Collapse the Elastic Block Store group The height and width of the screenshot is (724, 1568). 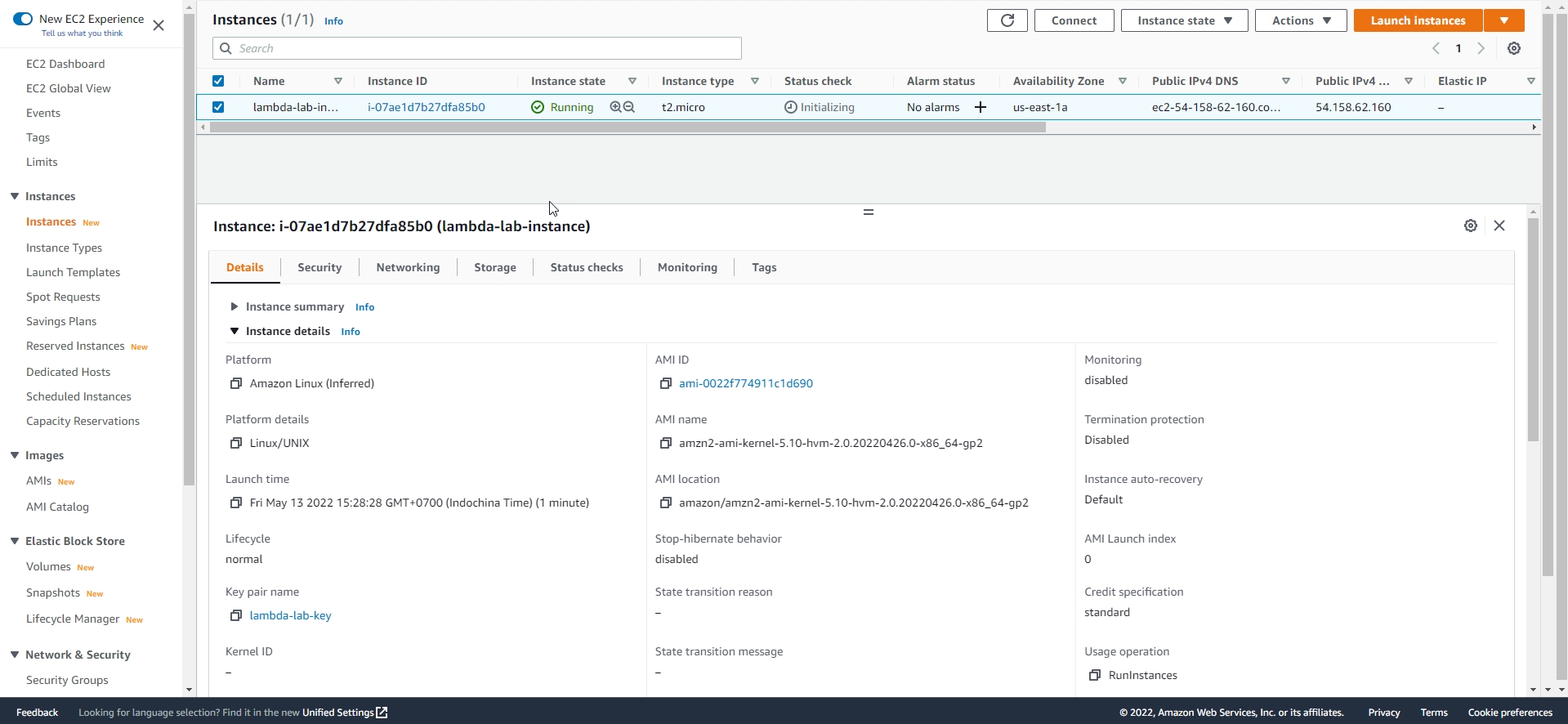coord(15,541)
